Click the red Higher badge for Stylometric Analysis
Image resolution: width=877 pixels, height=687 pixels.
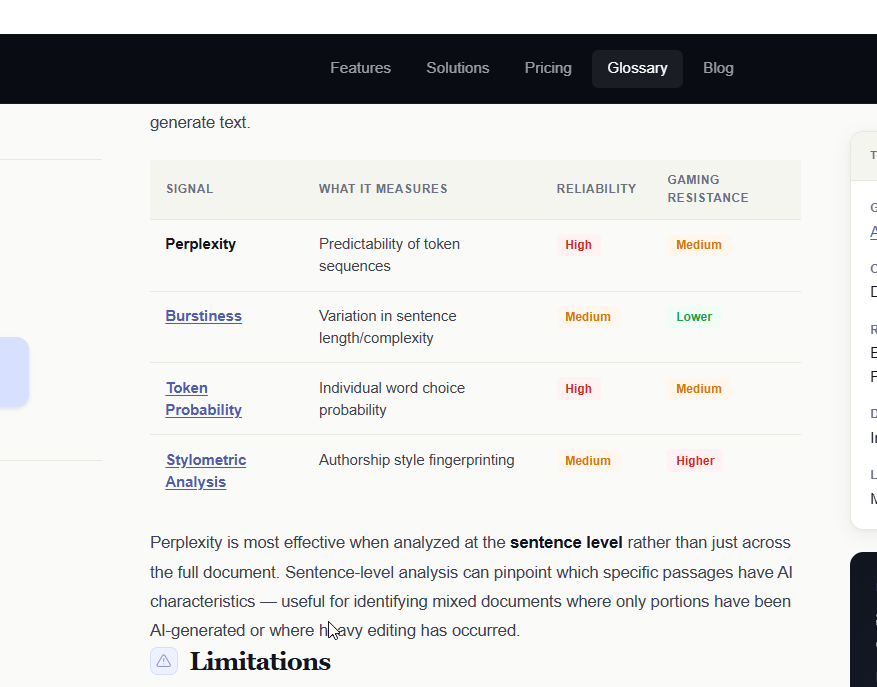(x=695, y=461)
